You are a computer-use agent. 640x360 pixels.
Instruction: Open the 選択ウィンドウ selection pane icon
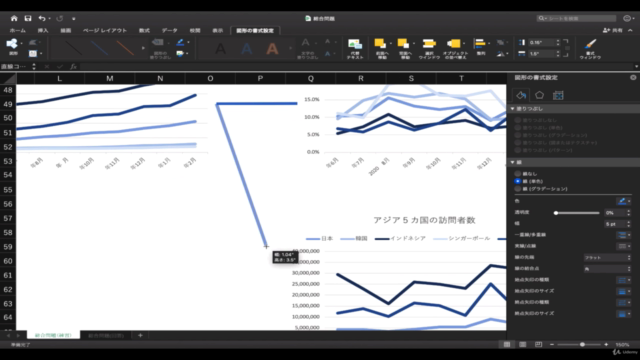(x=429, y=49)
